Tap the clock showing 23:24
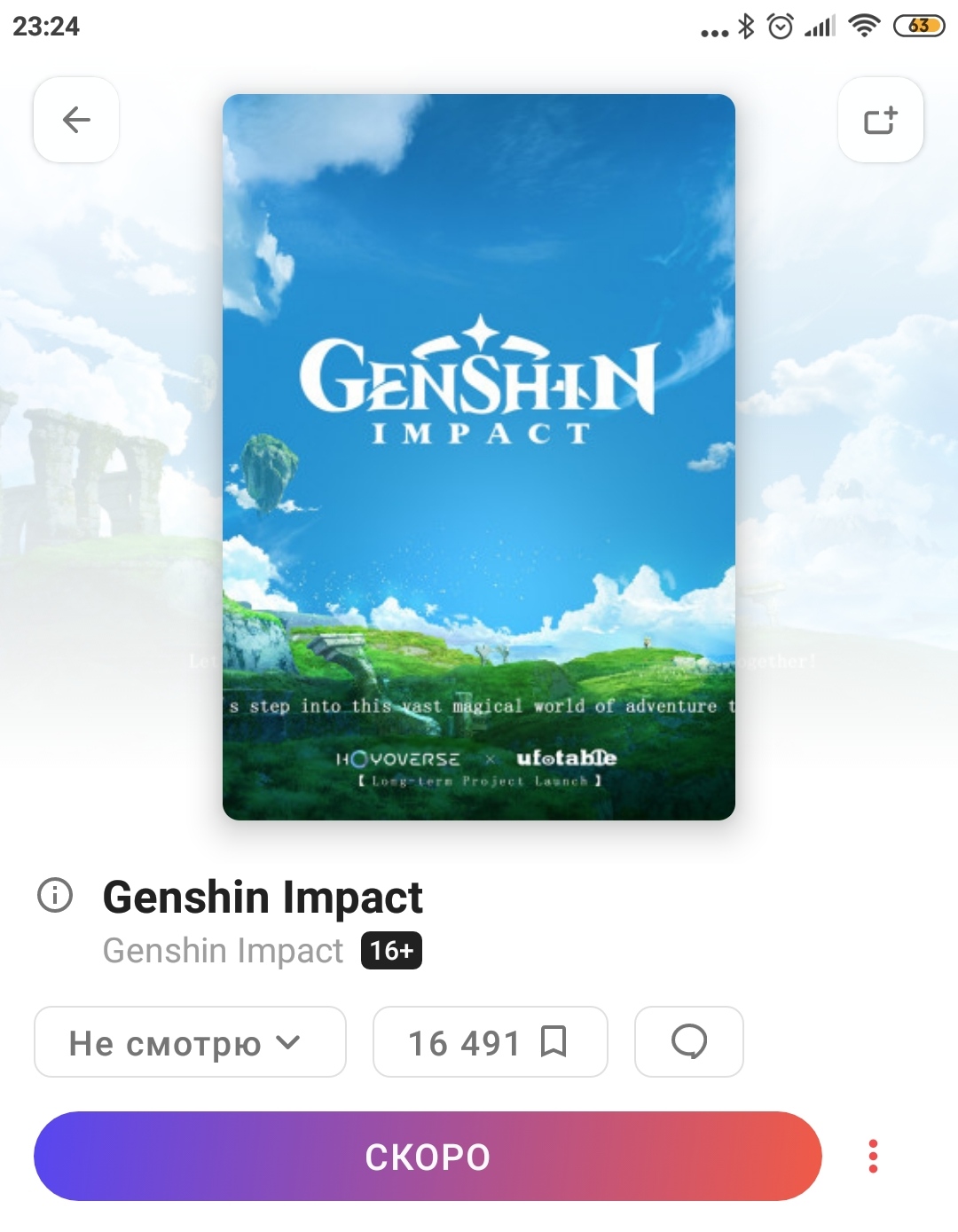This screenshot has height=1232, width=958. coord(46,27)
